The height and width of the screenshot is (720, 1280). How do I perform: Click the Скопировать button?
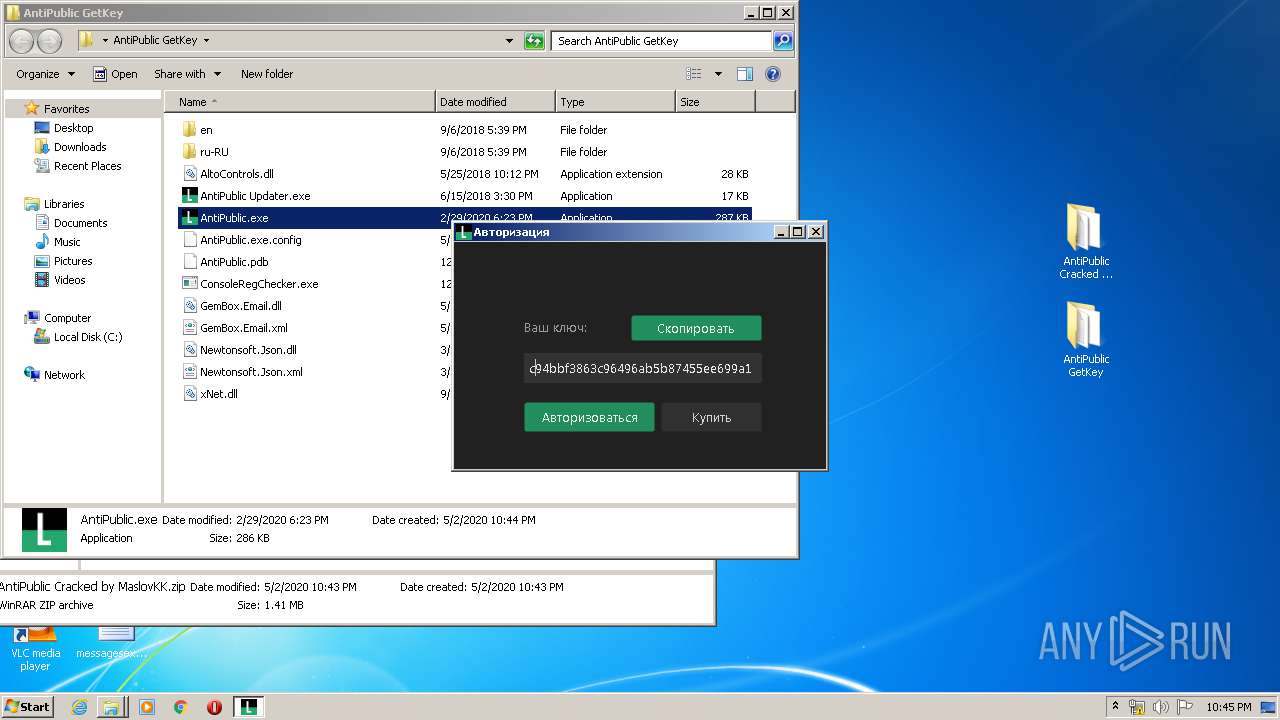(696, 328)
